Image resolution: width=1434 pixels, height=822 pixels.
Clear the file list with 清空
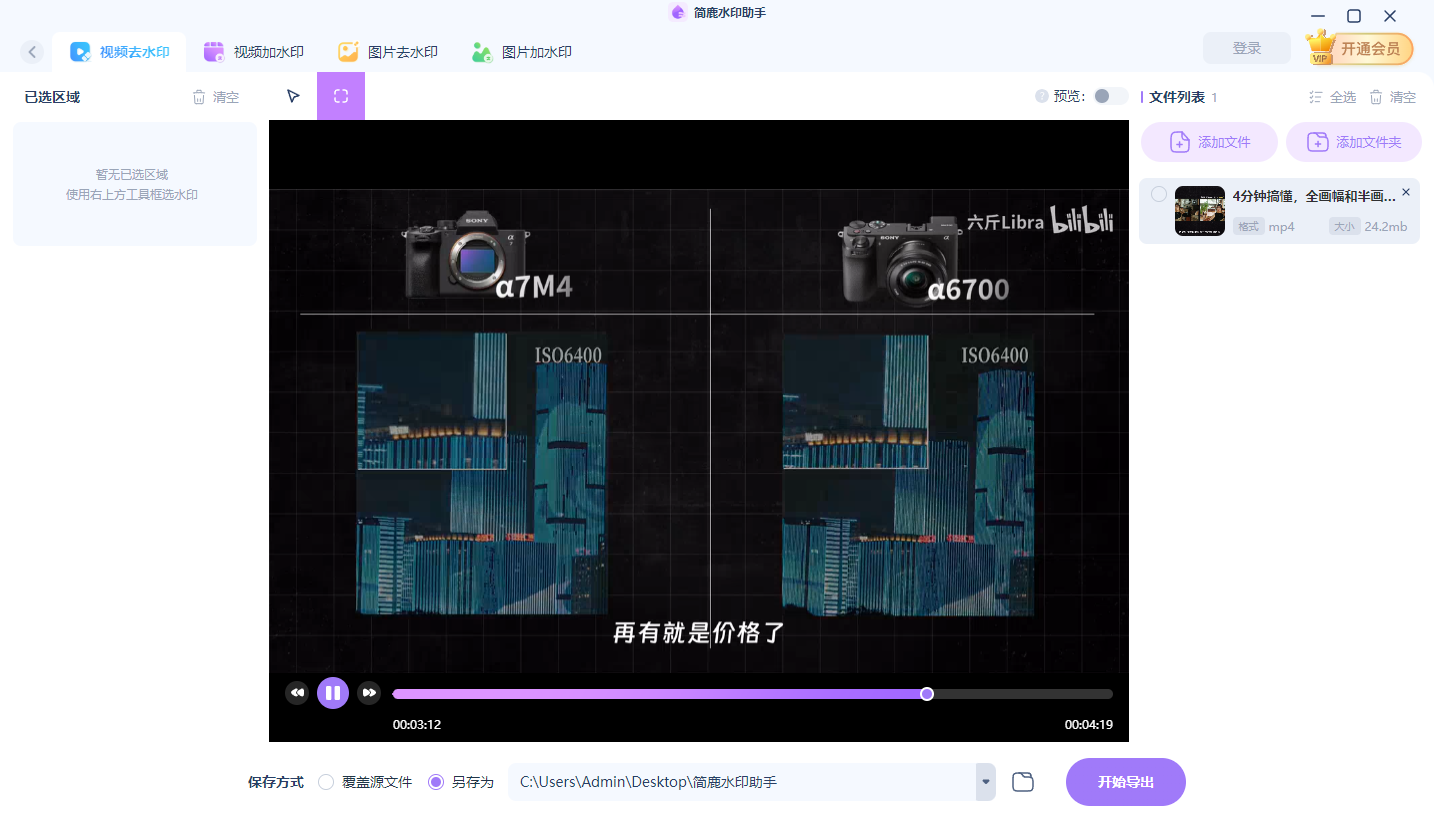[1392, 97]
